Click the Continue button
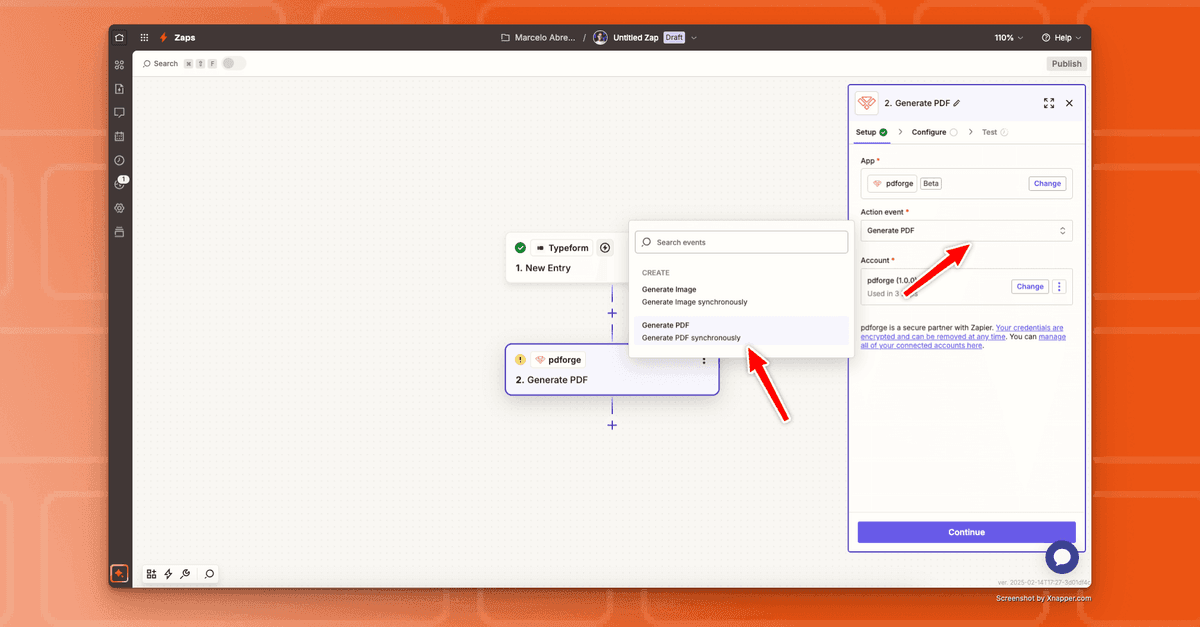The height and width of the screenshot is (627, 1200). [966, 532]
